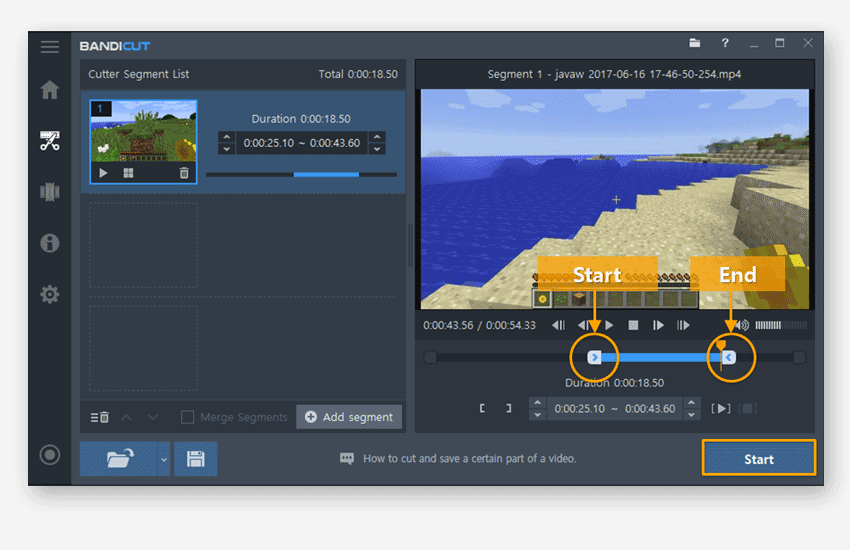Image resolution: width=850 pixels, height=550 pixels.
Task: Click the 'Duration 0:00:18.50' label in segment list
Action: pos(301,119)
